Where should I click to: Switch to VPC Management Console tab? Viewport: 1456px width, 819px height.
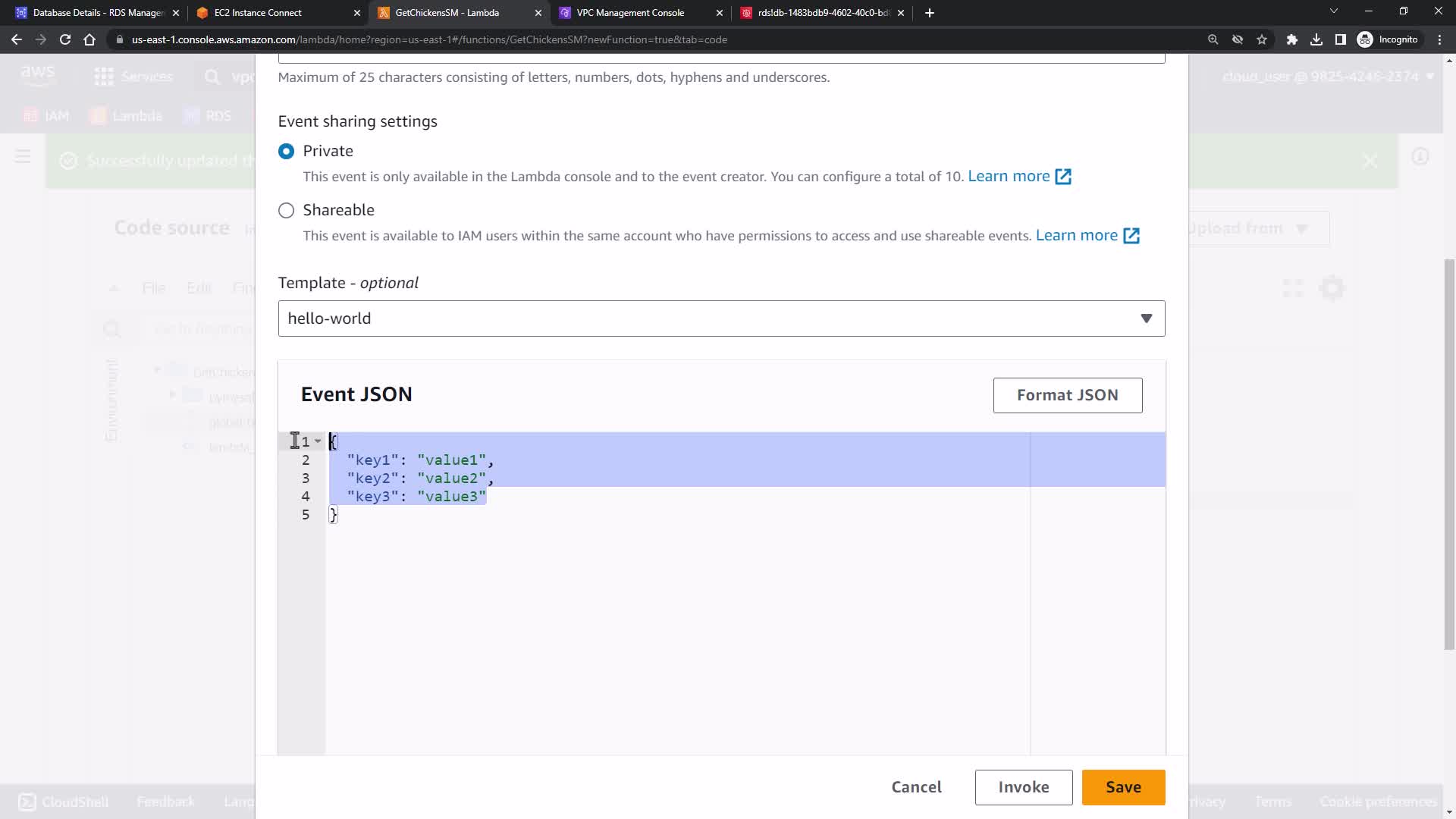tap(630, 13)
